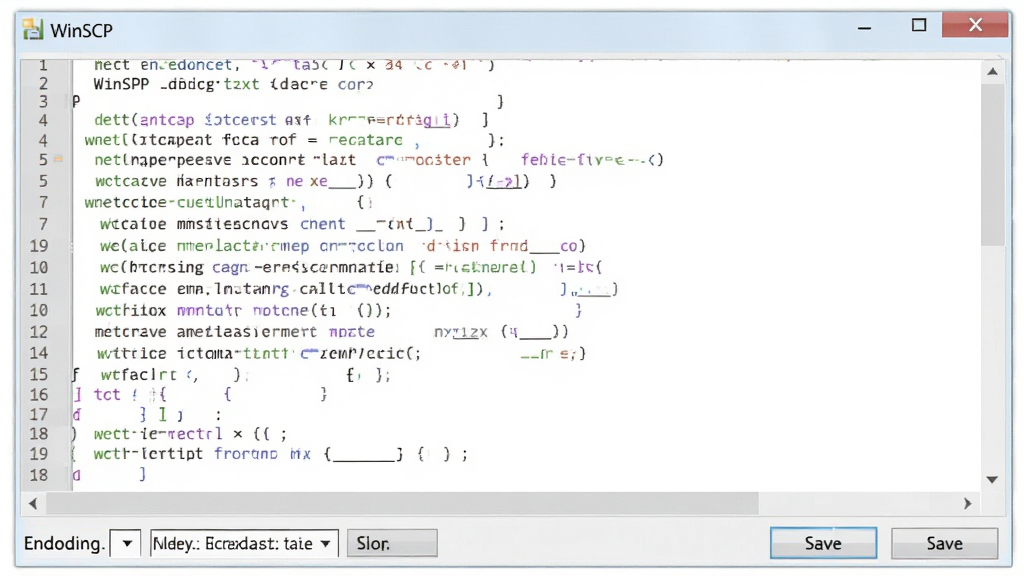Click the word "metcrave" in the code
The width and height of the screenshot is (1024, 576).
pos(131,332)
